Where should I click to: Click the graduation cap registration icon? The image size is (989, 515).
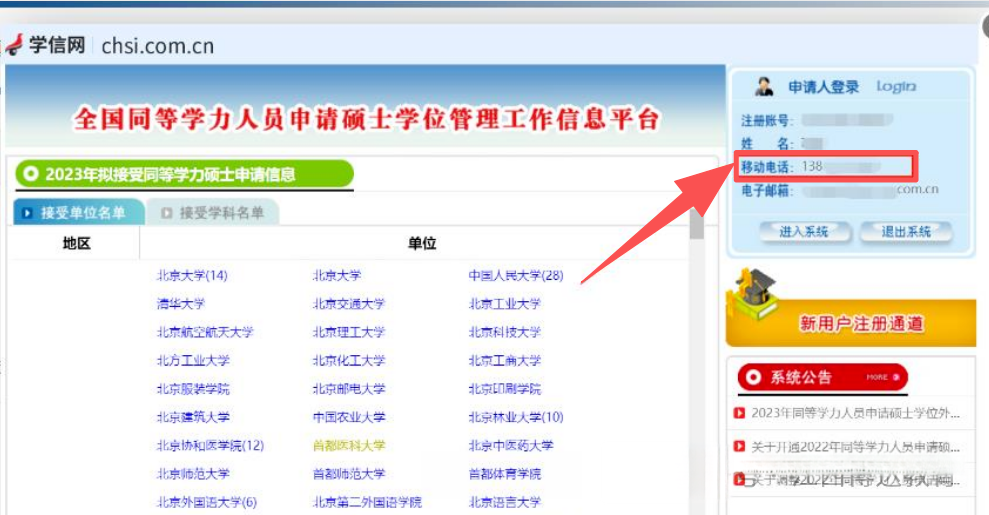point(754,295)
